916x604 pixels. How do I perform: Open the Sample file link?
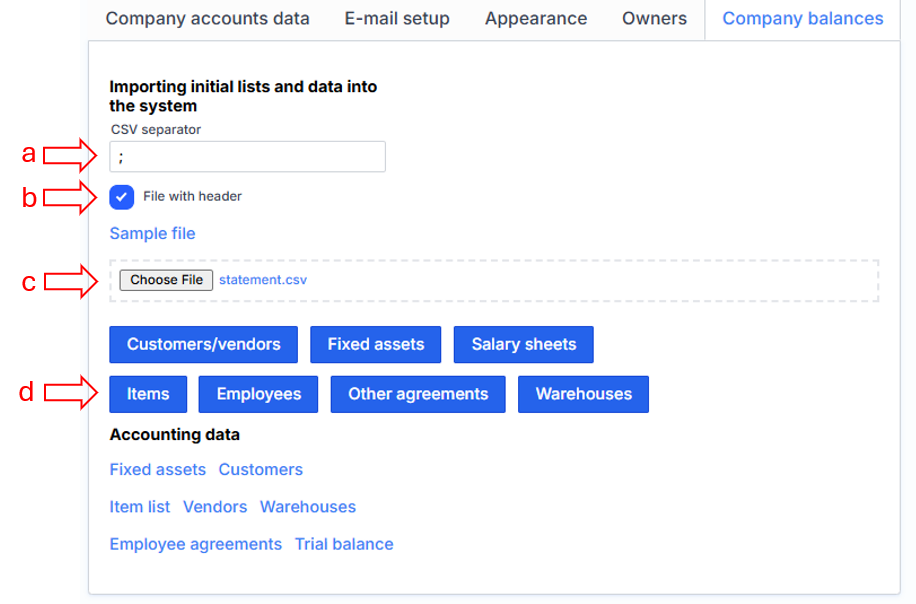point(152,234)
